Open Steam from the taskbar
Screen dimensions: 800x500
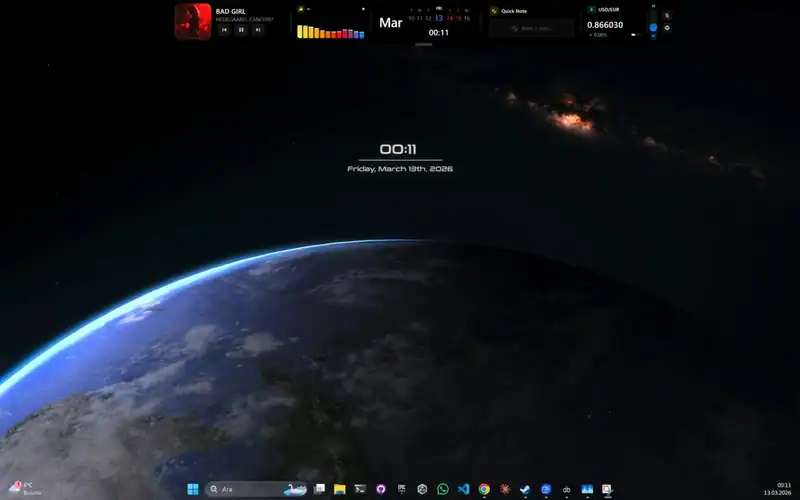(525, 489)
